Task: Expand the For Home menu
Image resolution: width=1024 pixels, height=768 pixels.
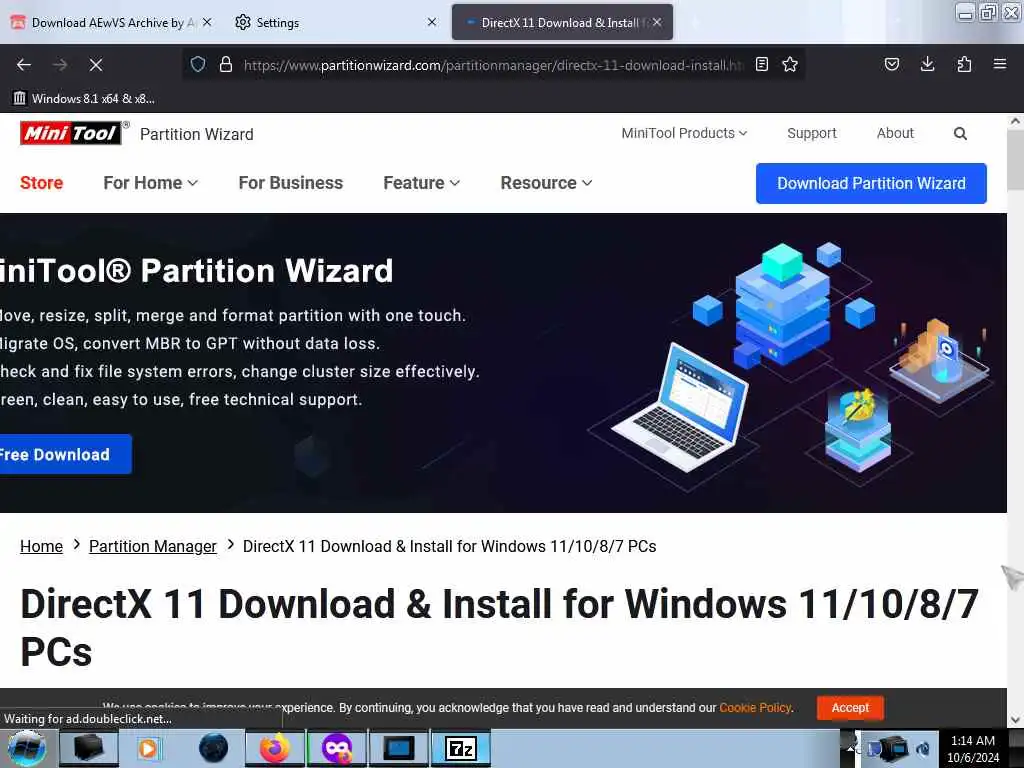Action: (x=150, y=183)
